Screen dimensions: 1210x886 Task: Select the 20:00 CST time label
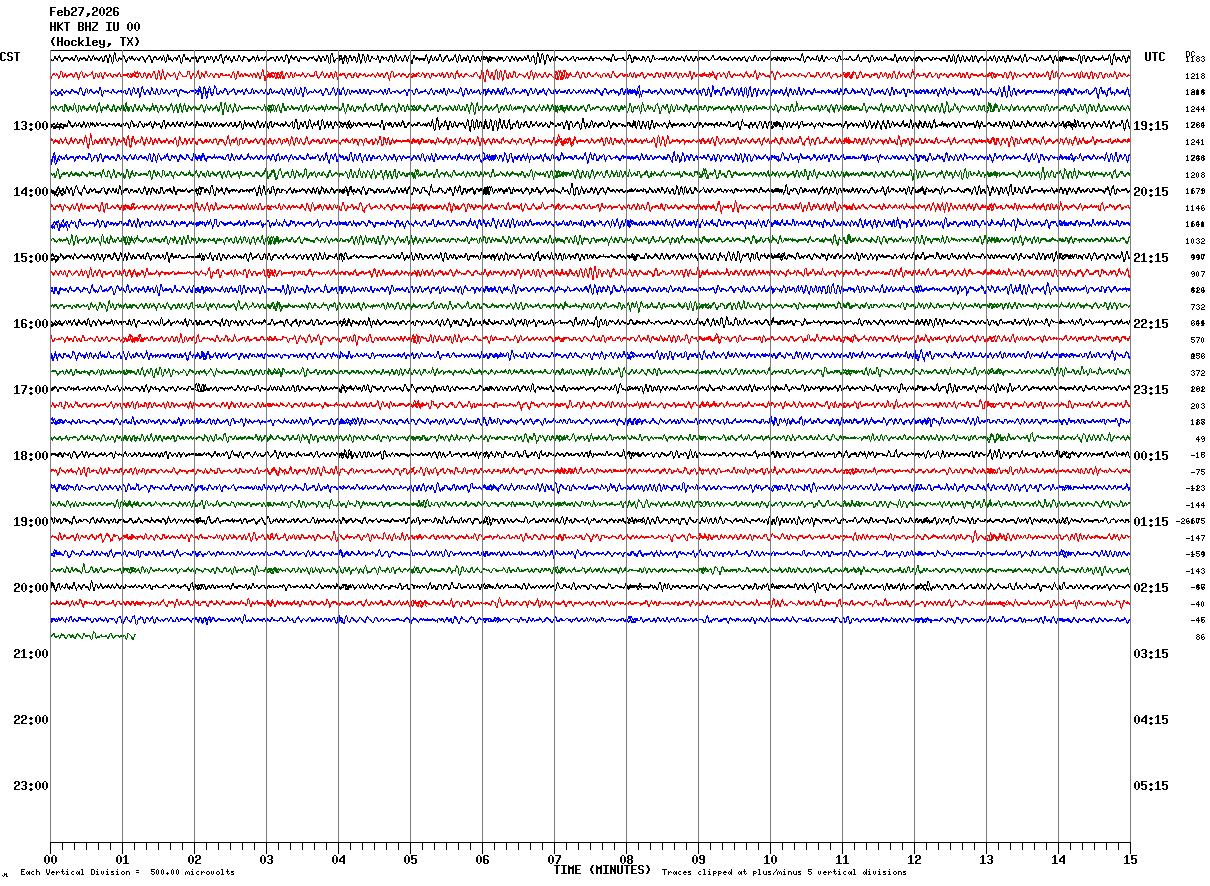[x=31, y=588]
